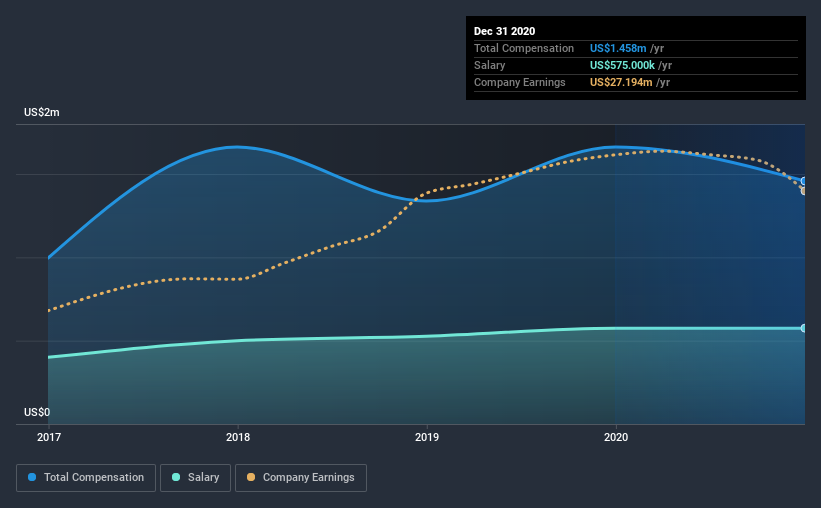Click Salary label in tooltip
821x508 pixels.
click(x=490, y=65)
